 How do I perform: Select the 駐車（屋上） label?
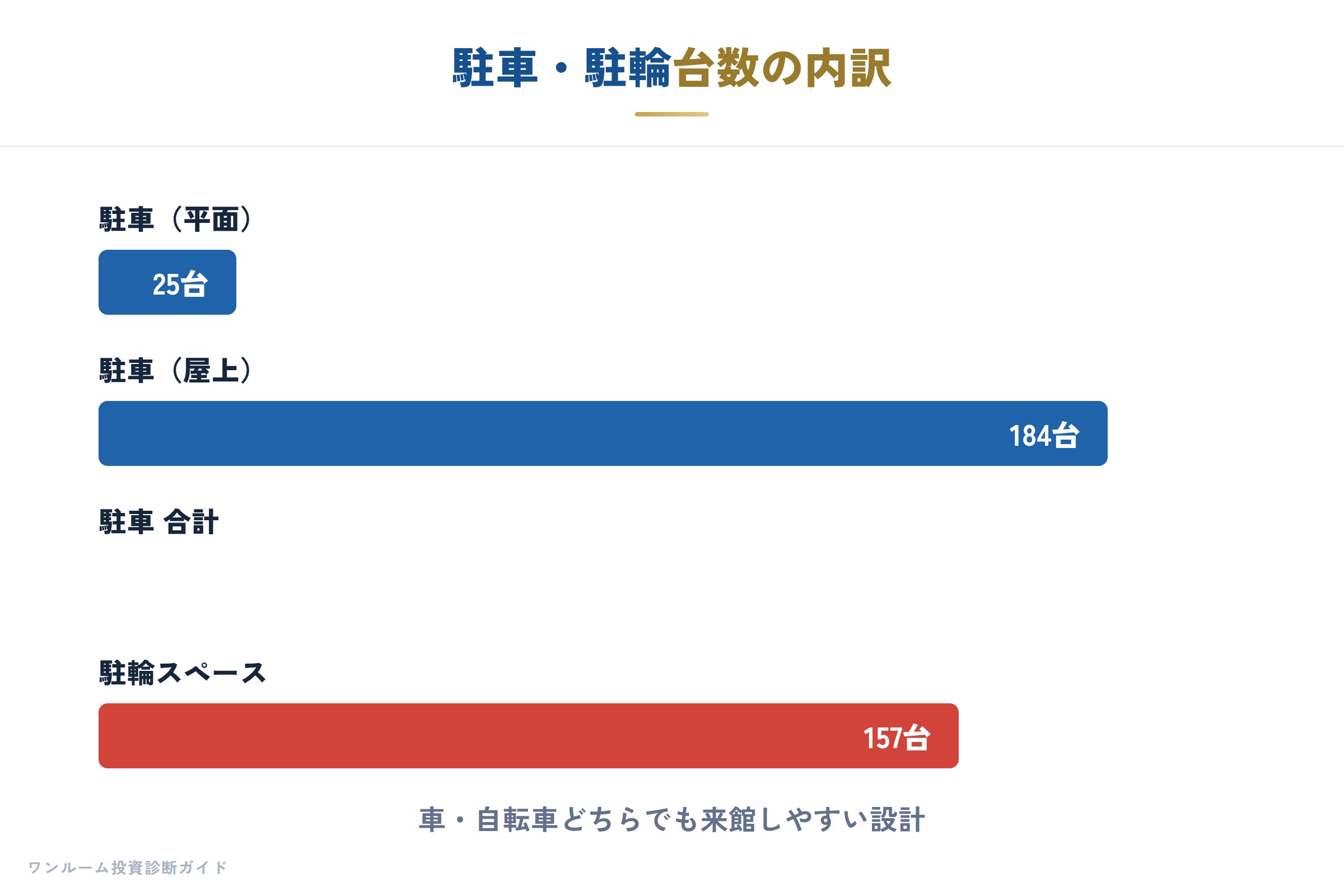[176, 370]
